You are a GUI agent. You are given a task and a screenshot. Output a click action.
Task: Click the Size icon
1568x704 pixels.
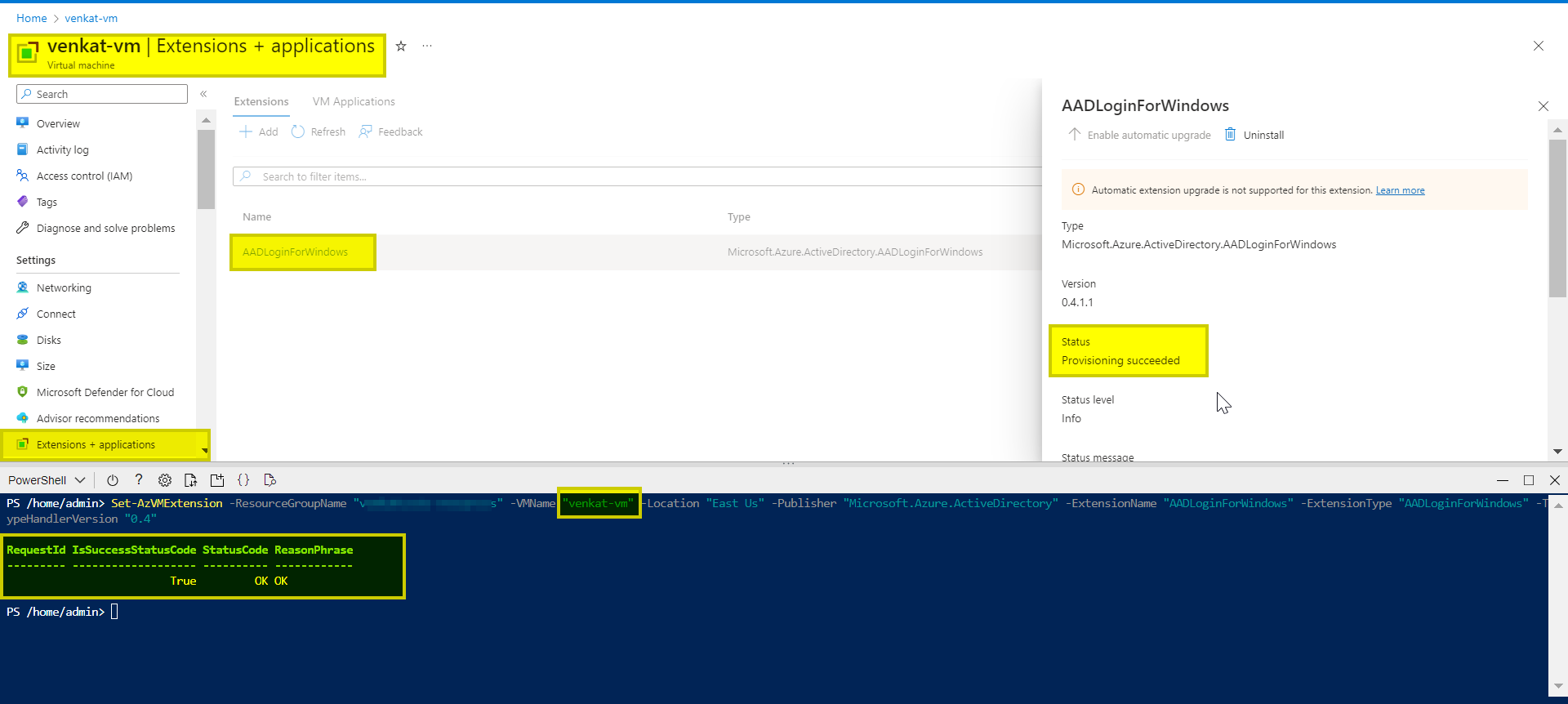click(x=23, y=366)
